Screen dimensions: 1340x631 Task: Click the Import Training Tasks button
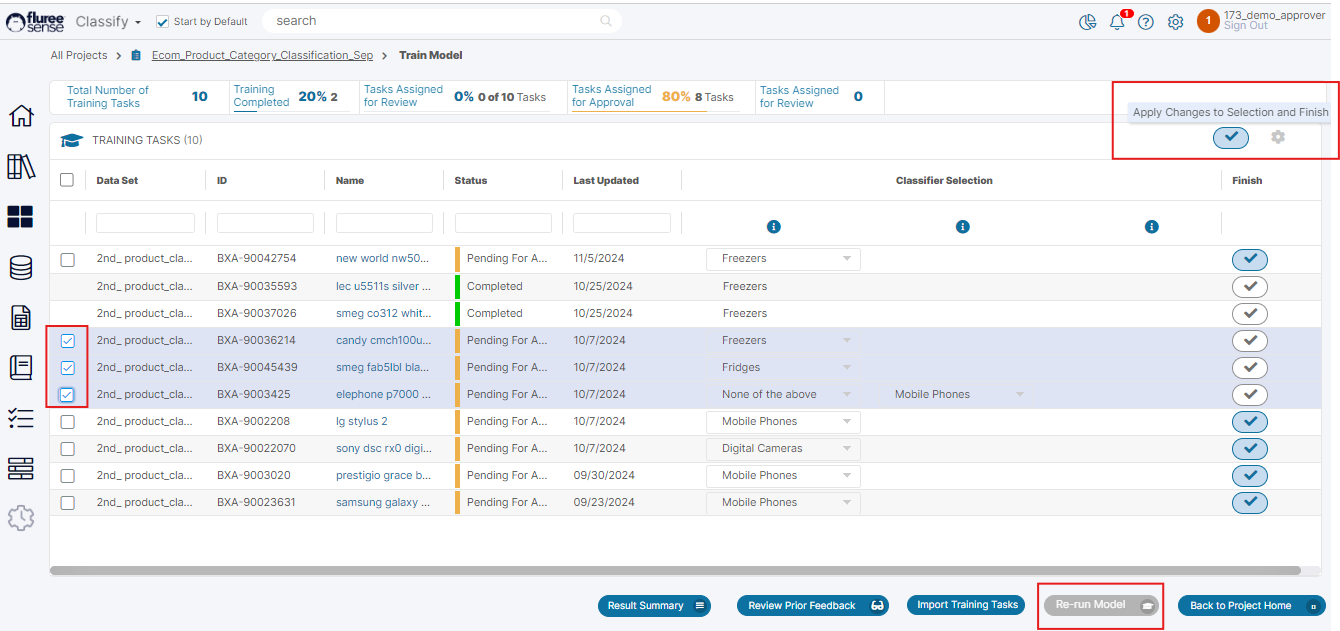click(967, 605)
